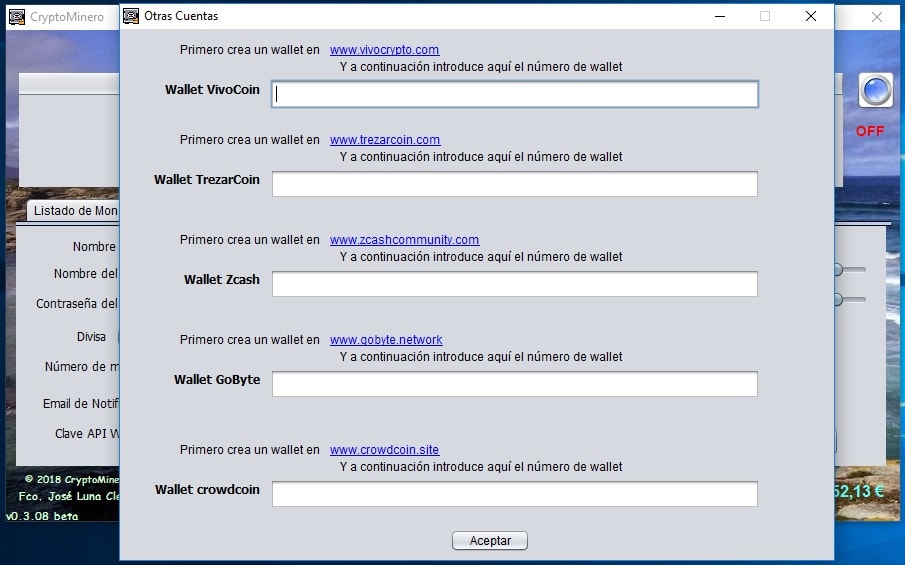The height and width of the screenshot is (565, 905).
Task: Click the lower slider knob in CryptoMinero
Action: pyautogui.click(x=838, y=300)
